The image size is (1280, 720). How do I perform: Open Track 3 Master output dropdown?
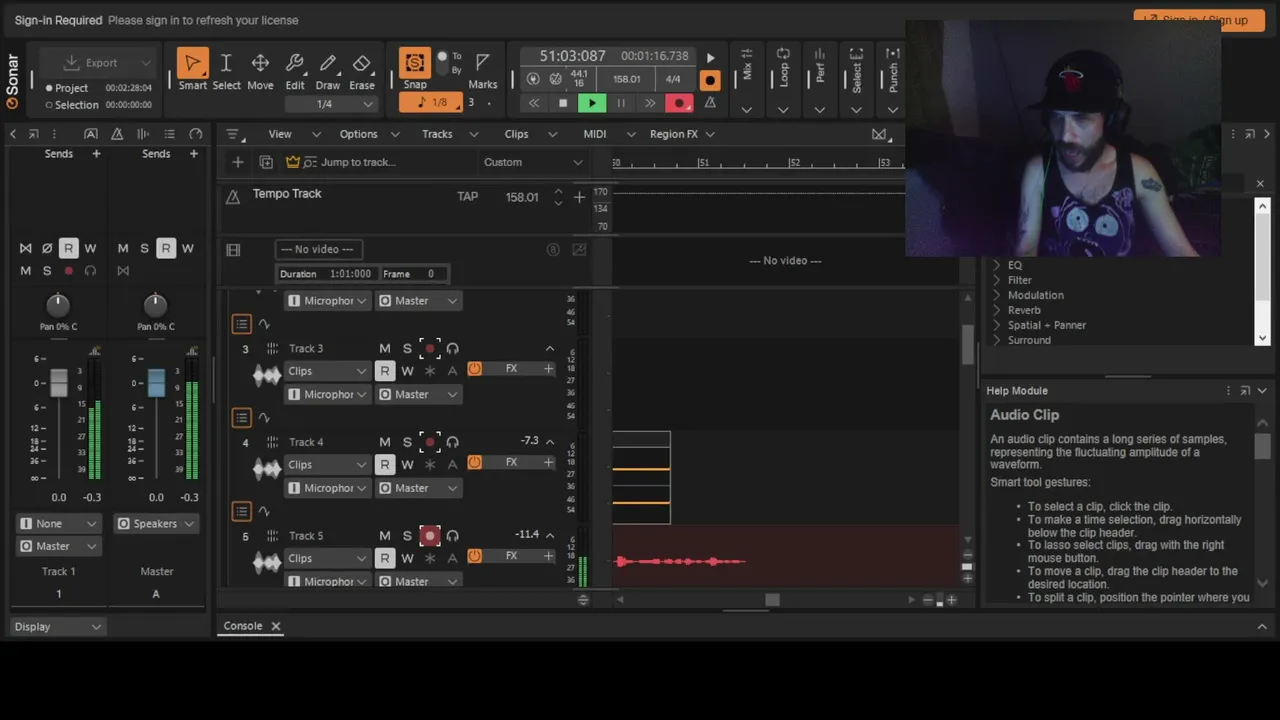[418, 394]
